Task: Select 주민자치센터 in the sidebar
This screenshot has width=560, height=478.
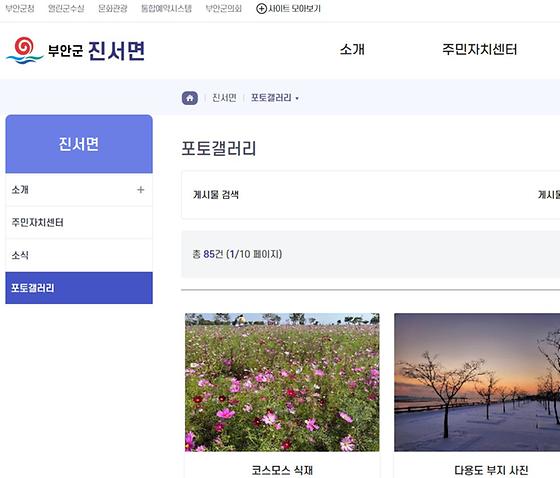Action: 79,223
